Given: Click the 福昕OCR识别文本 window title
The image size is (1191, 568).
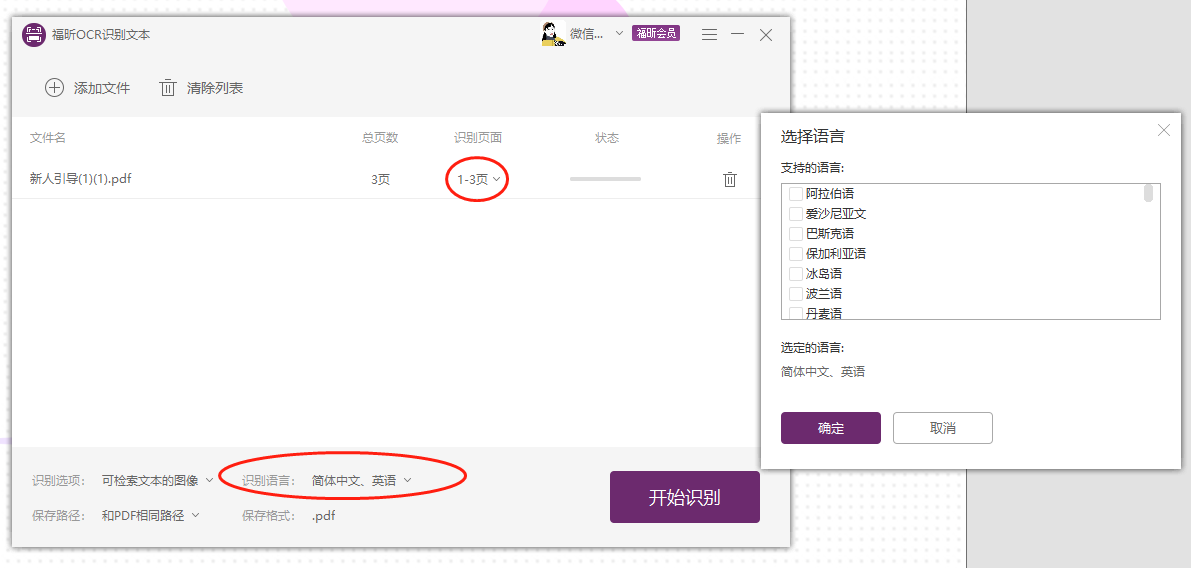Looking at the screenshot, I should 101,35.
